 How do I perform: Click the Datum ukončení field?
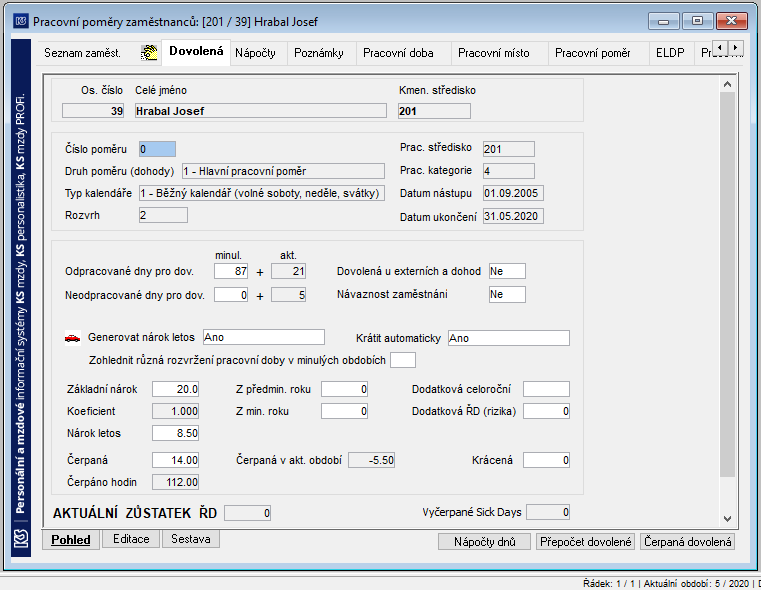pos(513,216)
